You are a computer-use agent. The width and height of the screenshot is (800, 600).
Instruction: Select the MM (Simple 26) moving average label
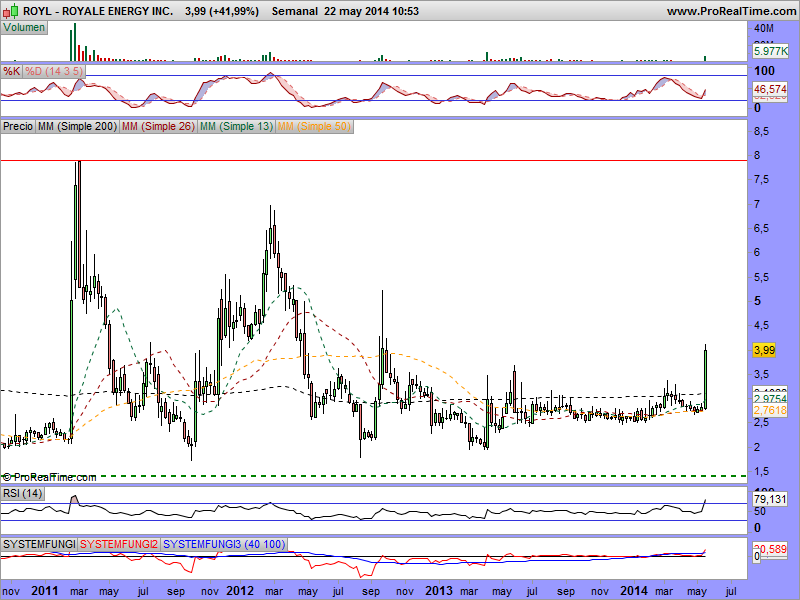(158, 126)
